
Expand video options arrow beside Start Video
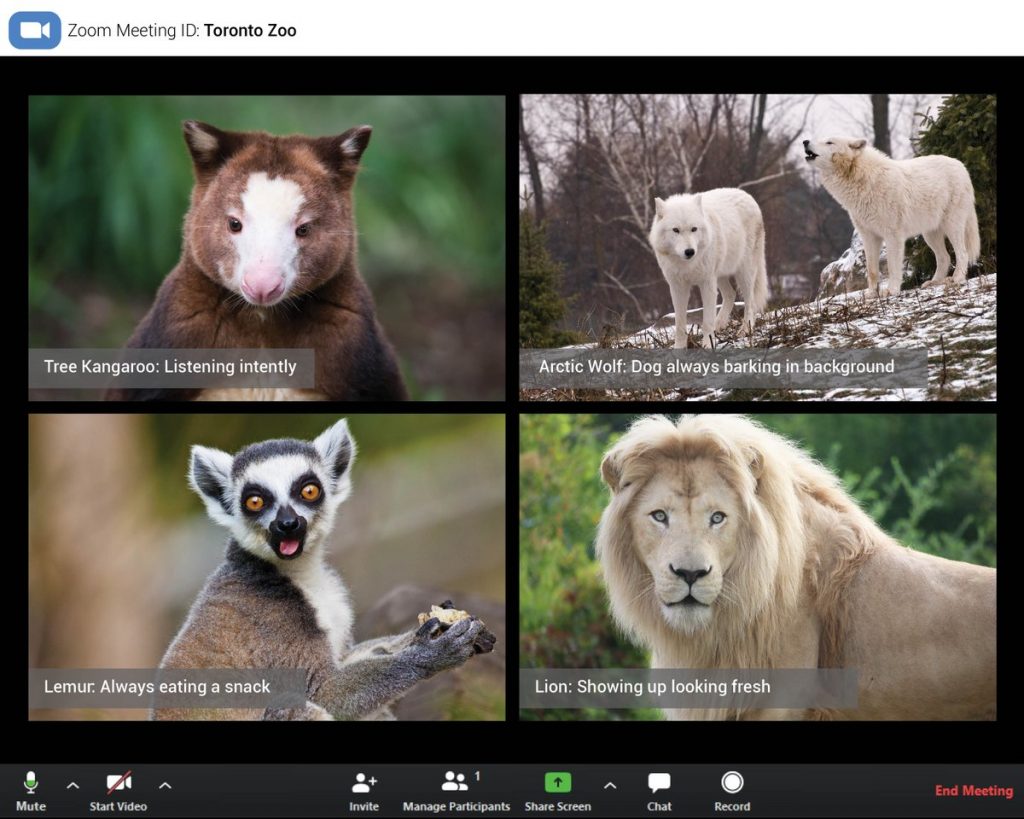165,785
